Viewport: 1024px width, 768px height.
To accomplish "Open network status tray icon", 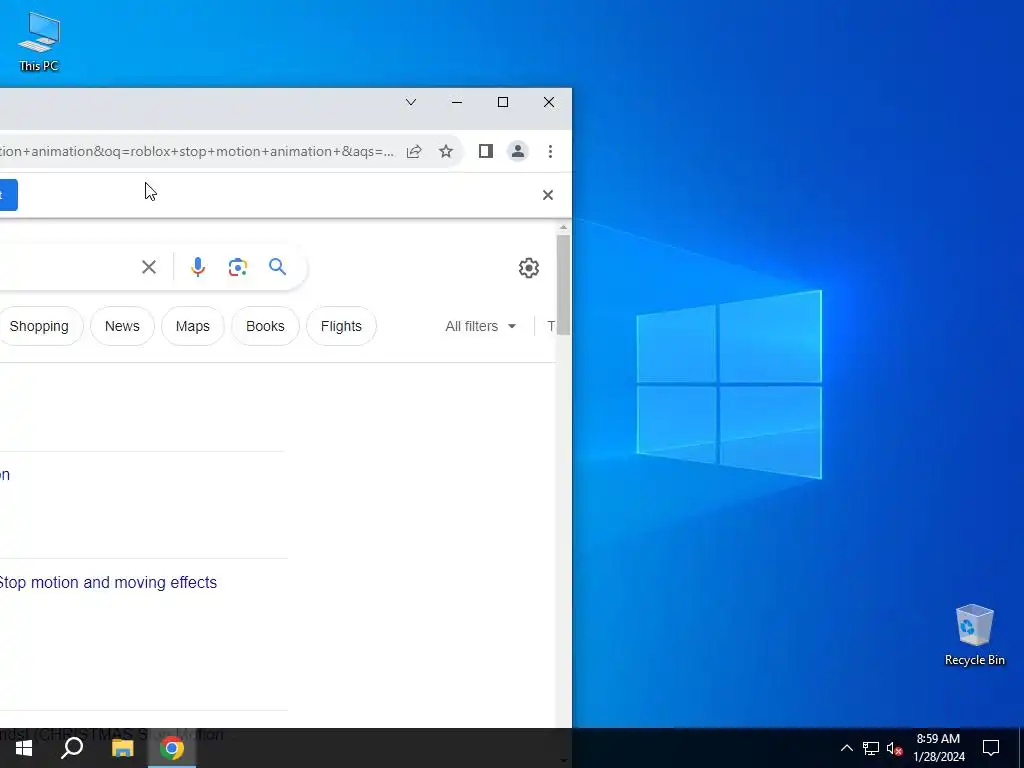I will tap(871, 748).
